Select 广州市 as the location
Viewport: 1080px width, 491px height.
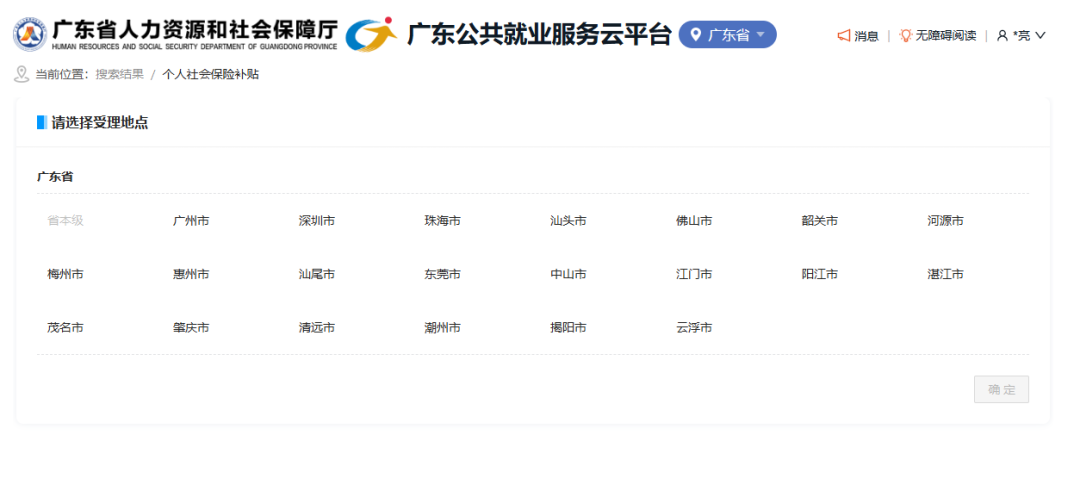[x=191, y=221]
